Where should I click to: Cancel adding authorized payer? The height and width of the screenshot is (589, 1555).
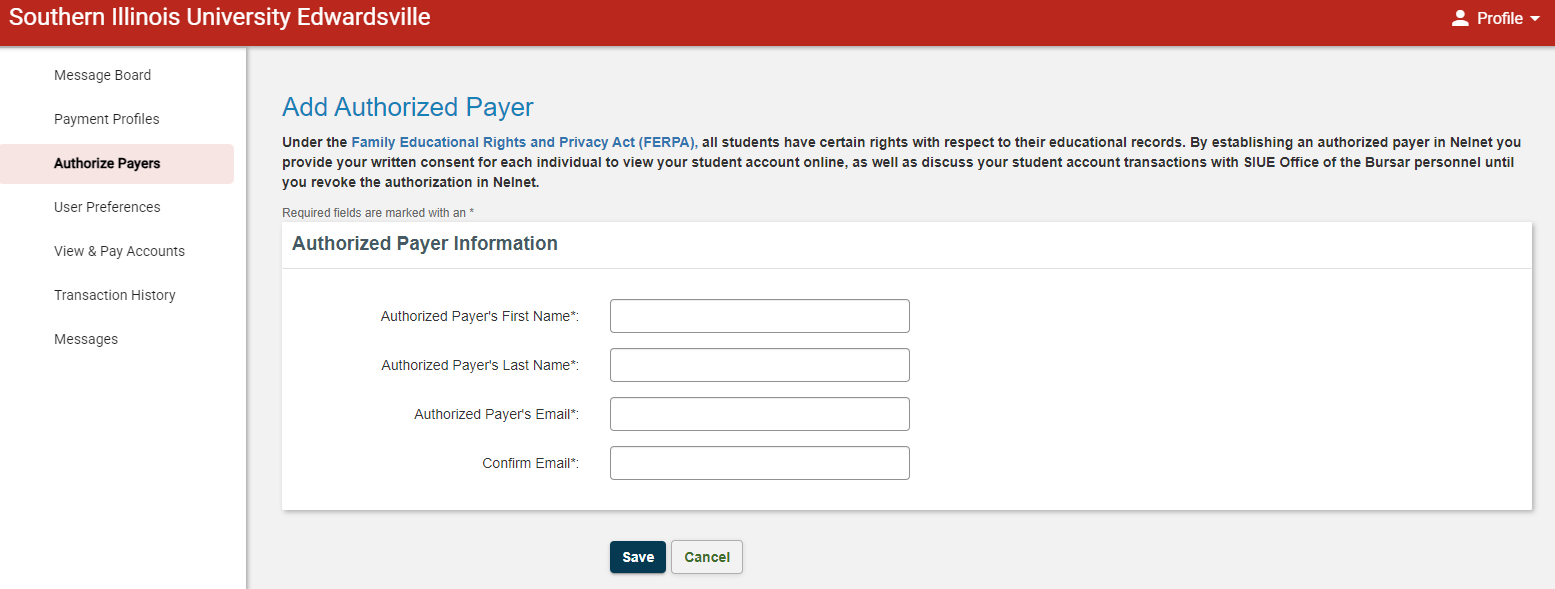pos(707,557)
